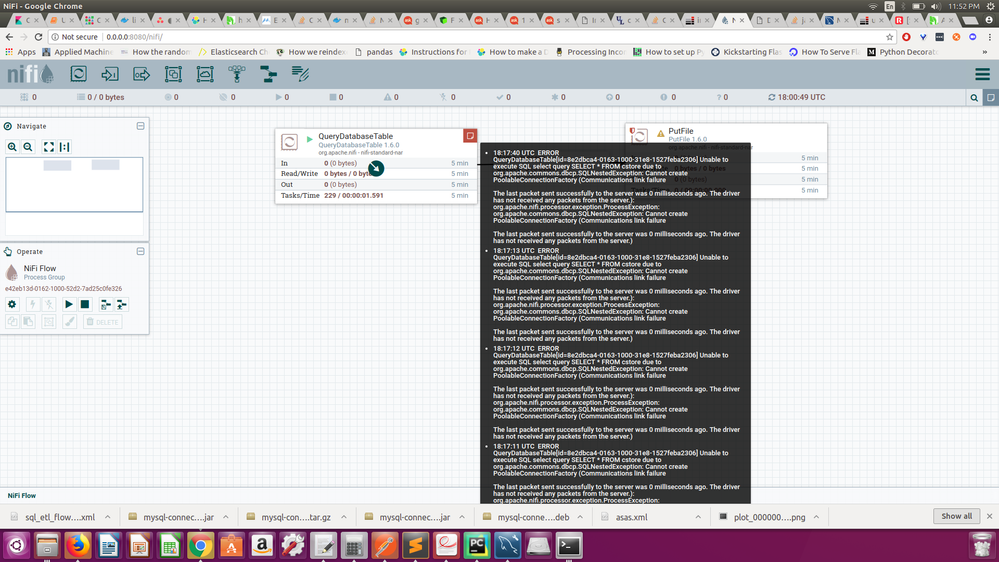Collapse the Navigate panel
The height and width of the screenshot is (562, 999).
pyautogui.click(x=141, y=126)
